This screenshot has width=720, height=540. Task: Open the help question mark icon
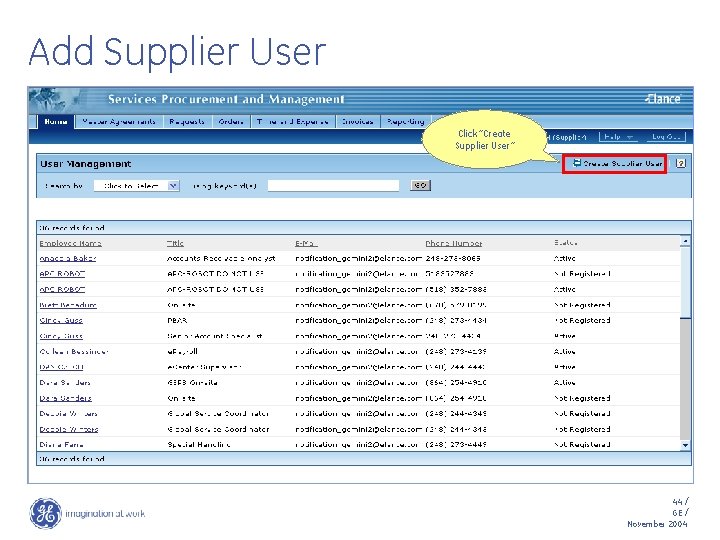[681, 163]
